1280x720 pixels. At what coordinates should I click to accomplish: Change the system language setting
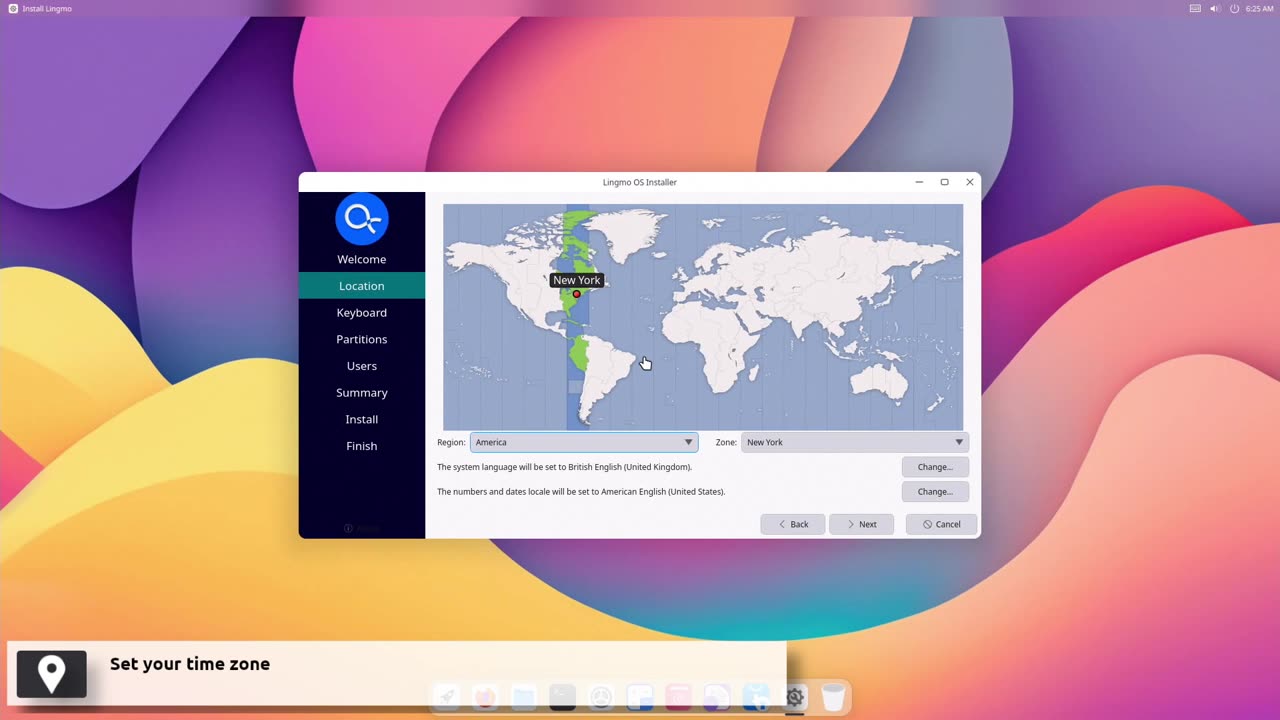935,467
